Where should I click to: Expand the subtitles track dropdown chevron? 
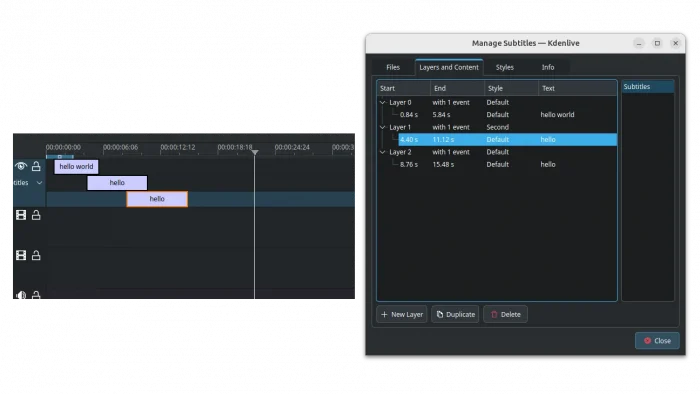click(39, 182)
